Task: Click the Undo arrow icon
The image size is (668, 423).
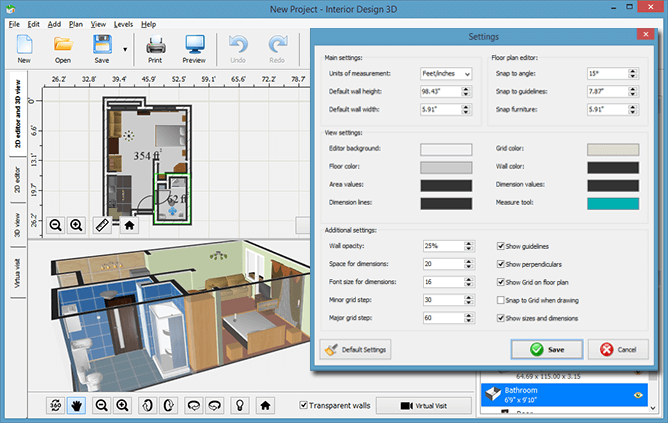Action: click(x=238, y=45)
